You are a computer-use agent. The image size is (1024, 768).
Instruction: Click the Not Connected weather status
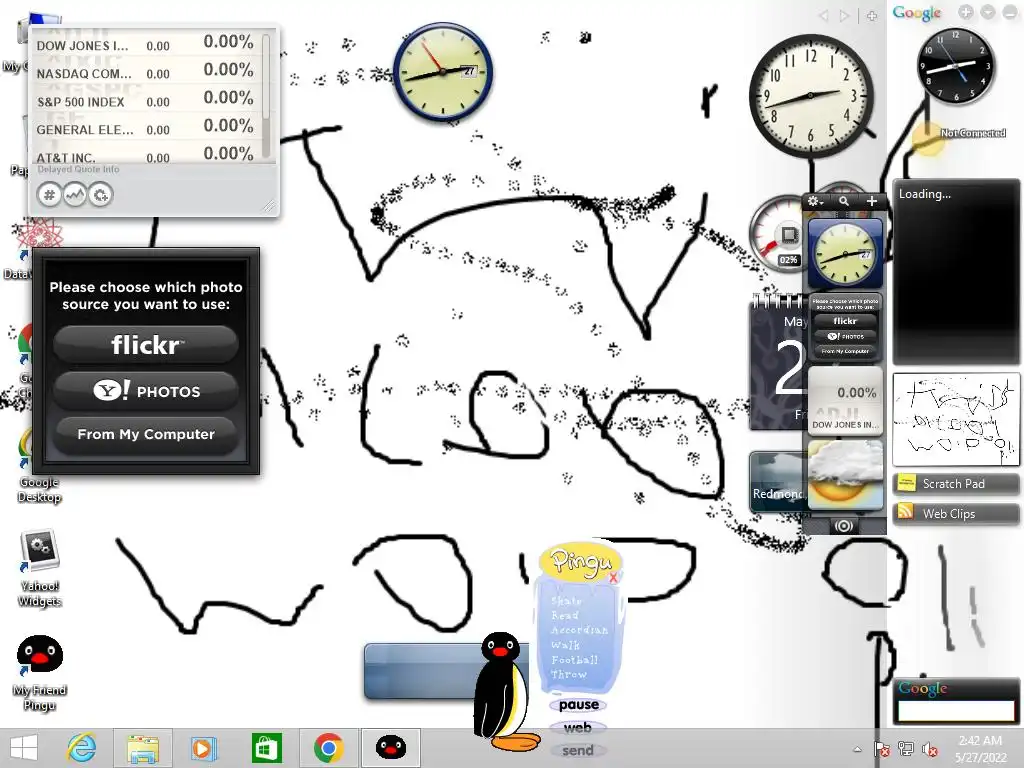click(972, 133)
